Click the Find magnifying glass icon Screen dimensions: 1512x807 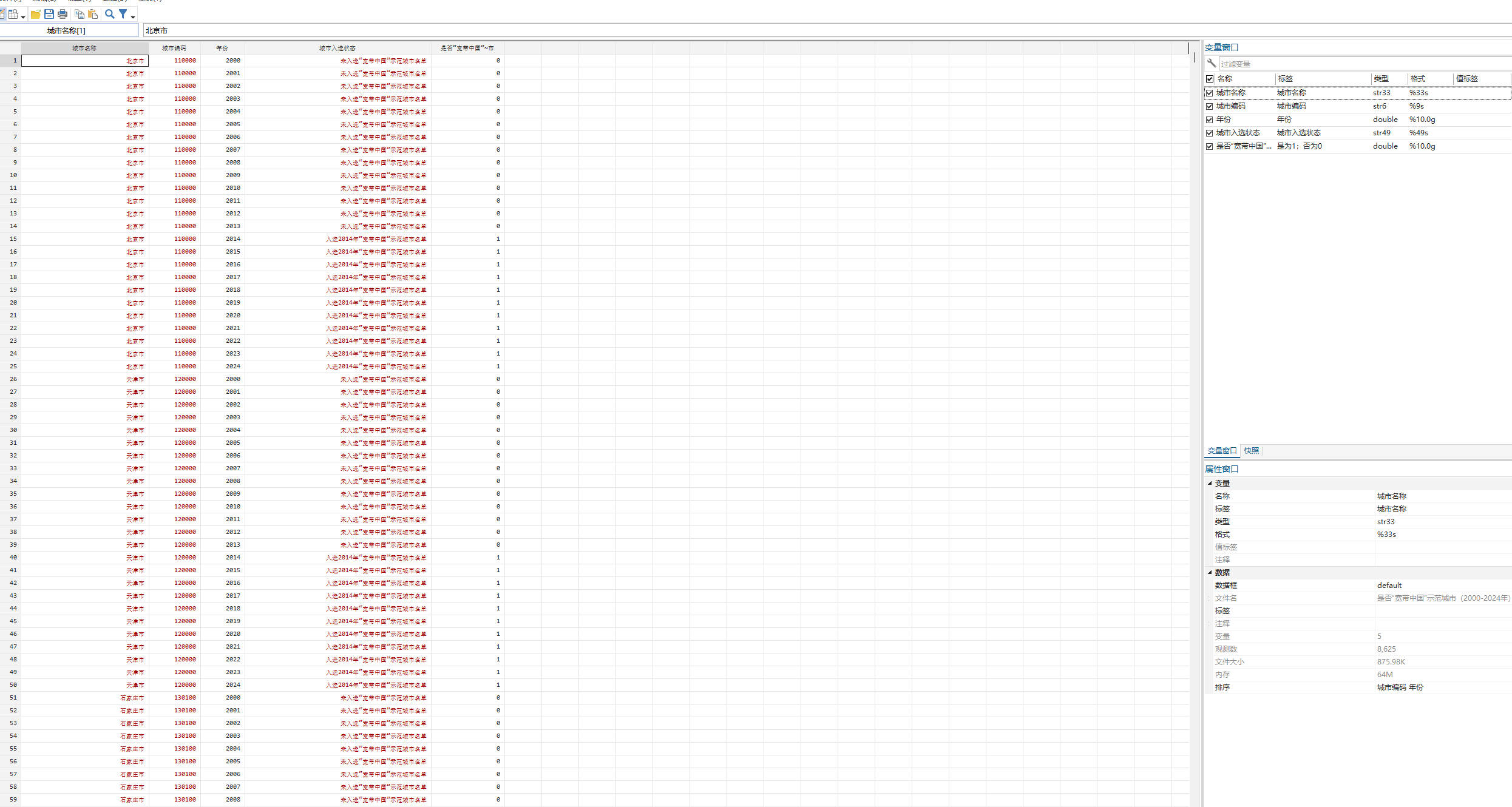tap(110, 14)
